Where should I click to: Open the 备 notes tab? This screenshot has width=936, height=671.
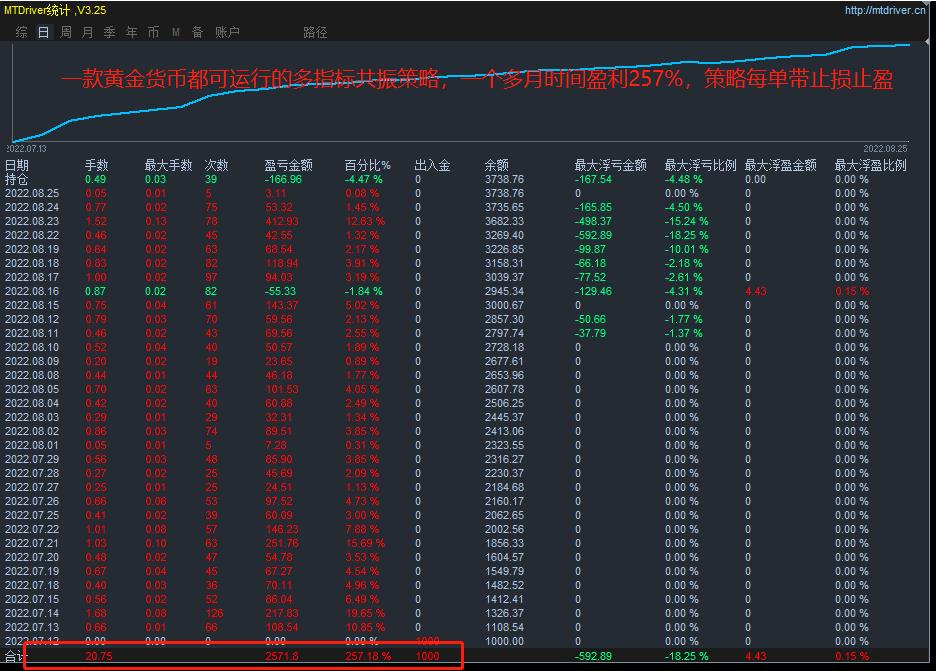coord(198,32)
